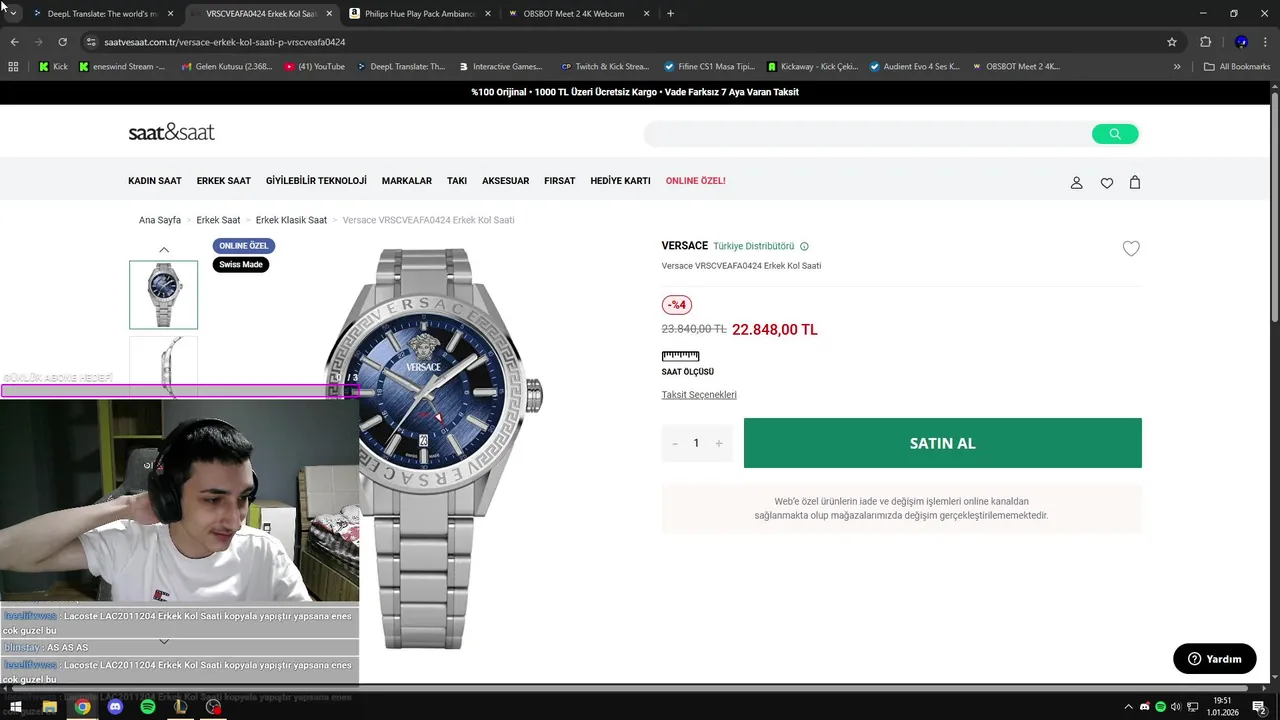Show hidden system tray icons

(1128, 707)
